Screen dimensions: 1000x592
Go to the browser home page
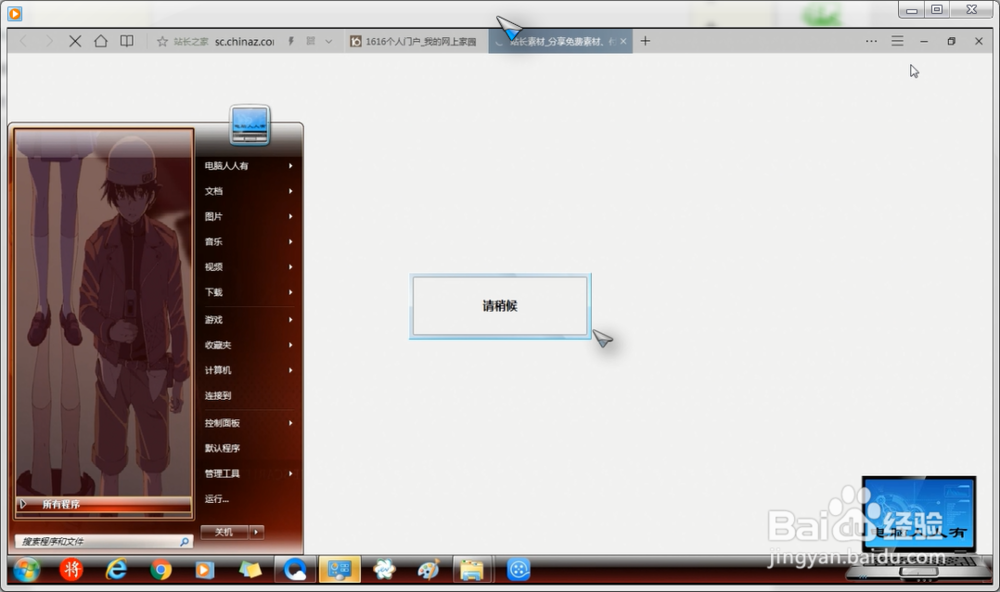point(101,41)
